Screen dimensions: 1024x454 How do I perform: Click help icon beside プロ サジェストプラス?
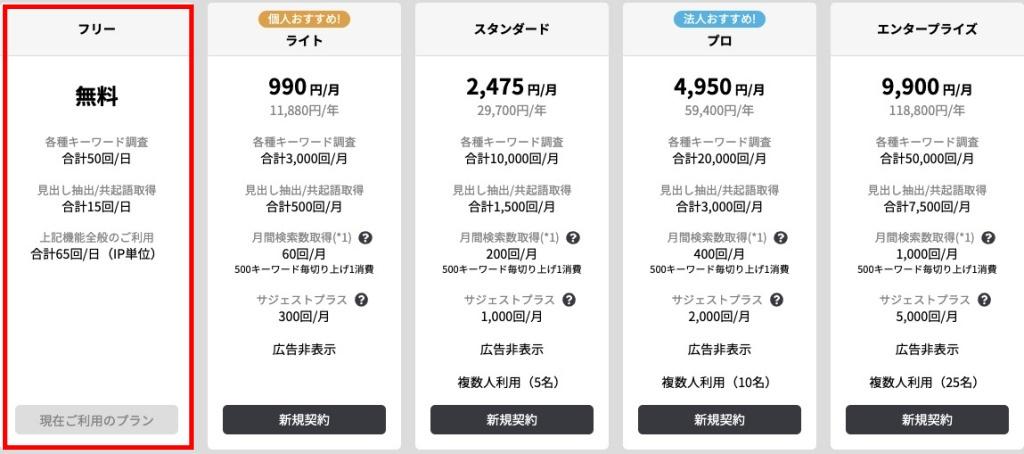coord(776,300)
